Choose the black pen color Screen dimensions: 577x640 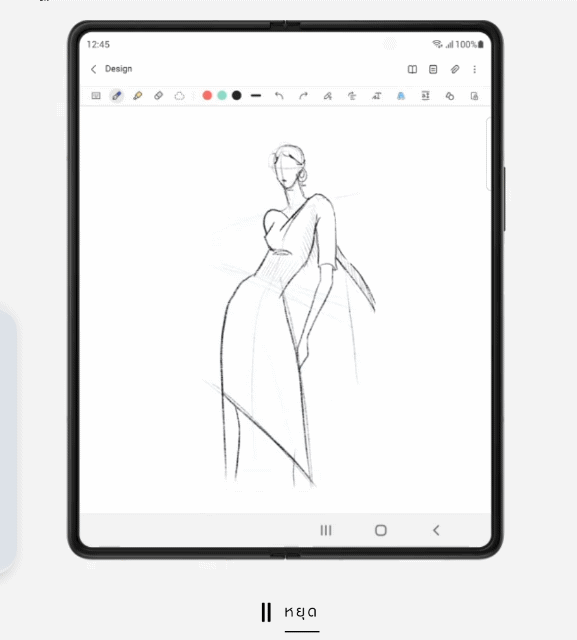(x=237, y=96)
